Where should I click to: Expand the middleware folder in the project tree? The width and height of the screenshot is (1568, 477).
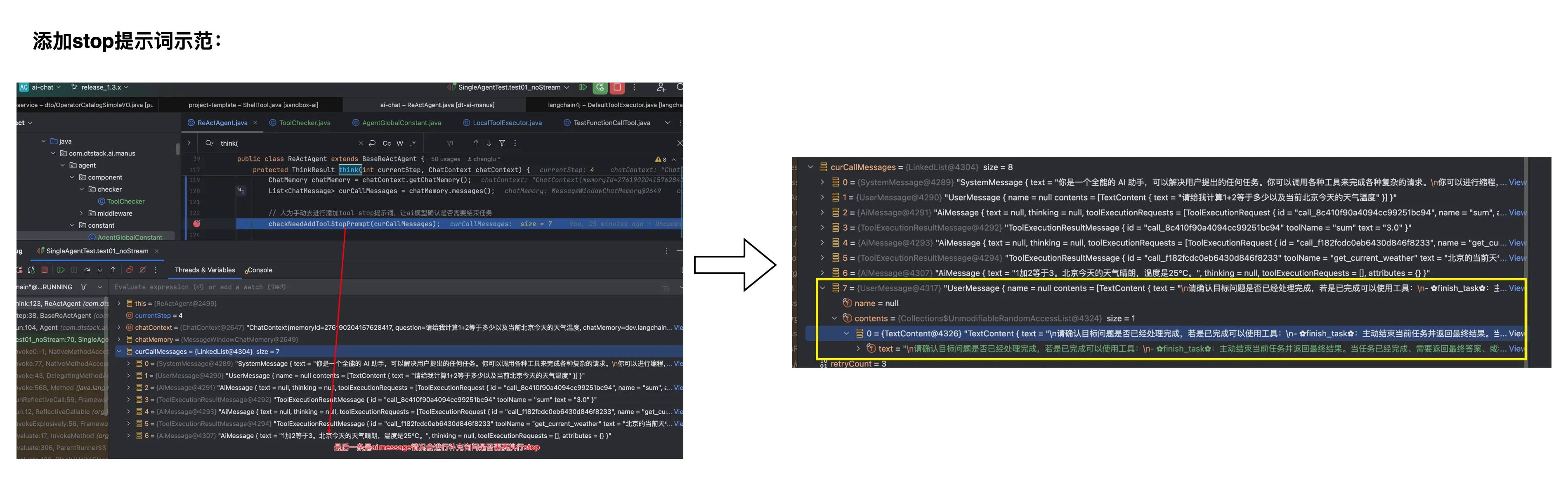click(82, 214)
